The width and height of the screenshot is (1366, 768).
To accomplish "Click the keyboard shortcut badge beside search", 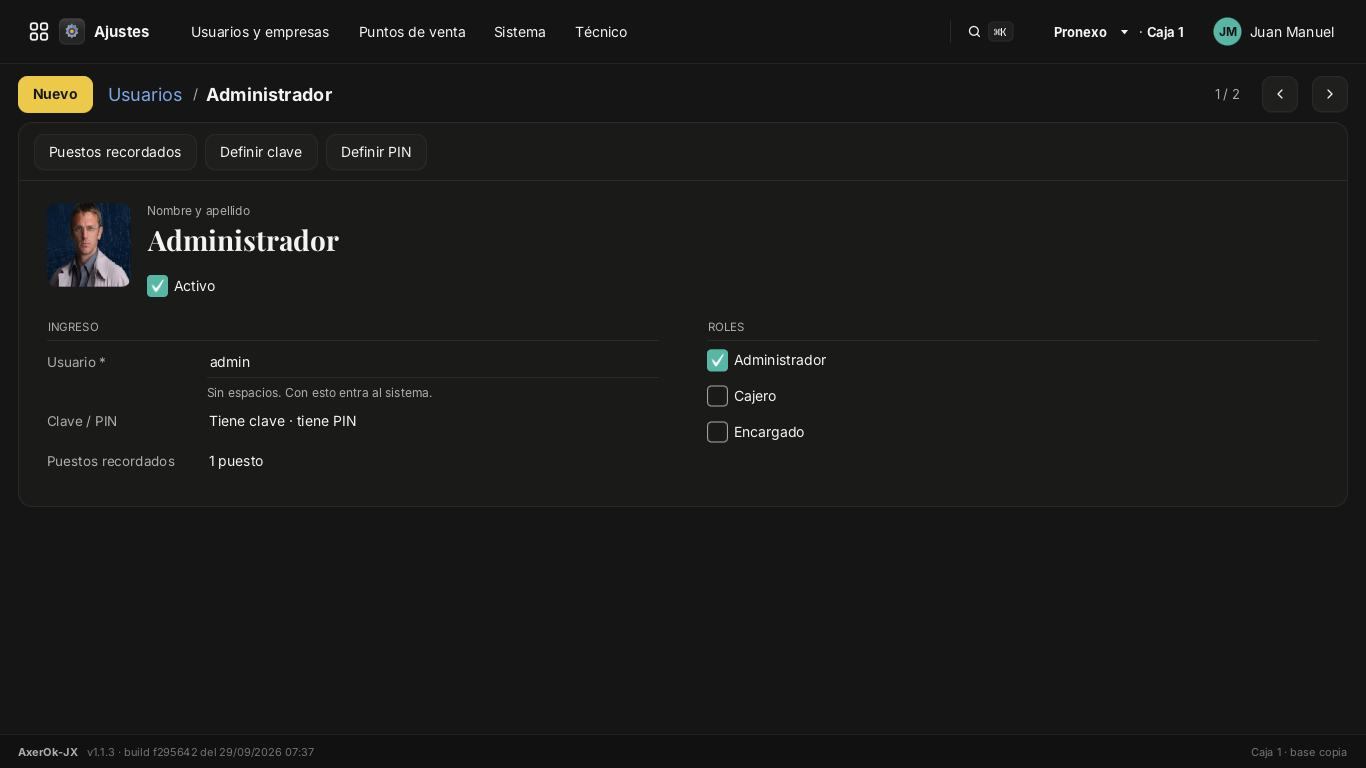I will (x=1000, y=32).
